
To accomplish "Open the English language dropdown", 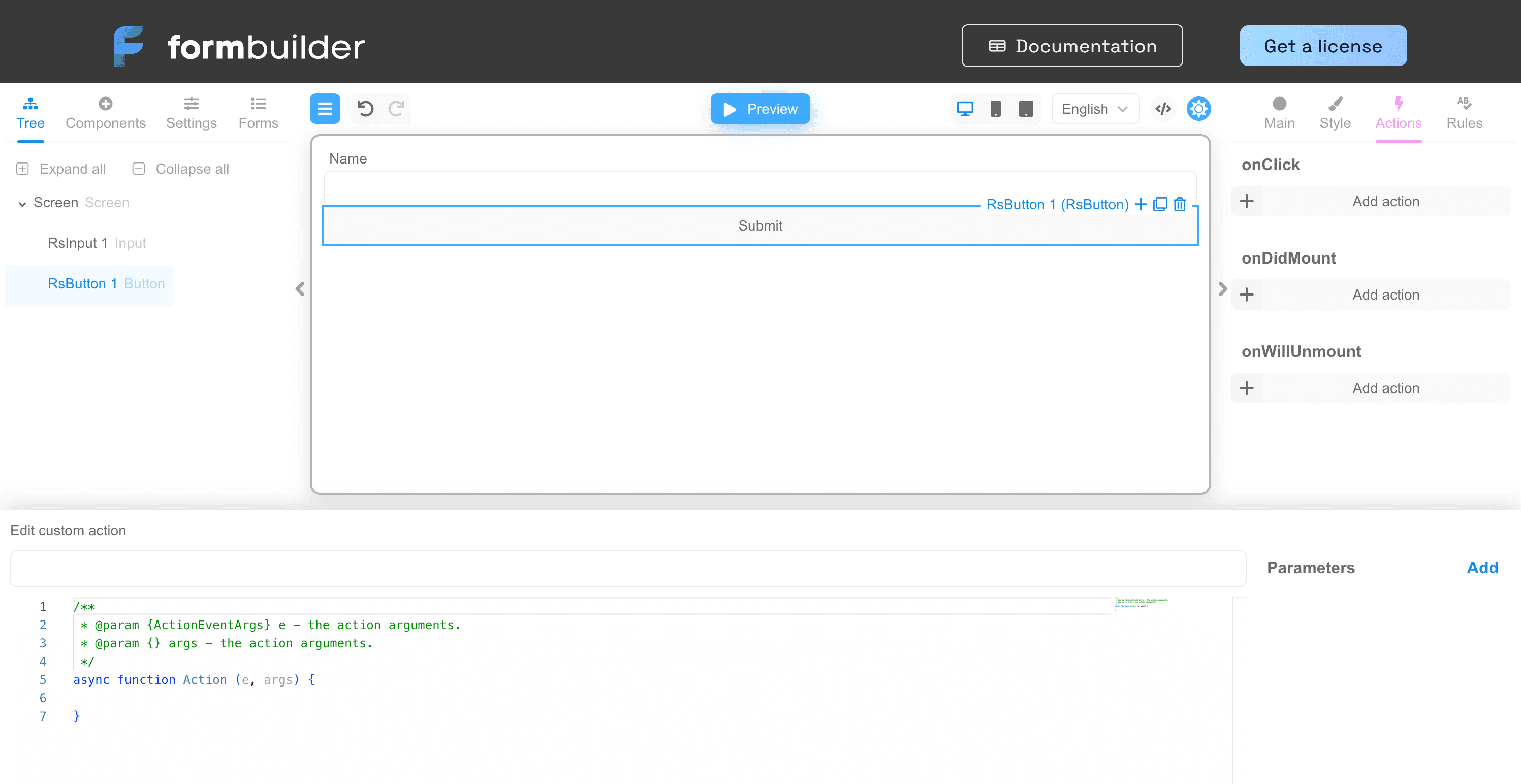I will tap(1095, 109).
